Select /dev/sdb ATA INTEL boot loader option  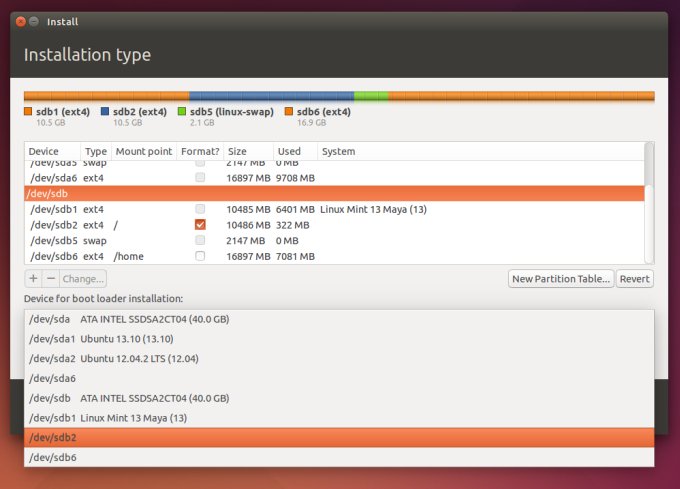click(x=339, y=398)
